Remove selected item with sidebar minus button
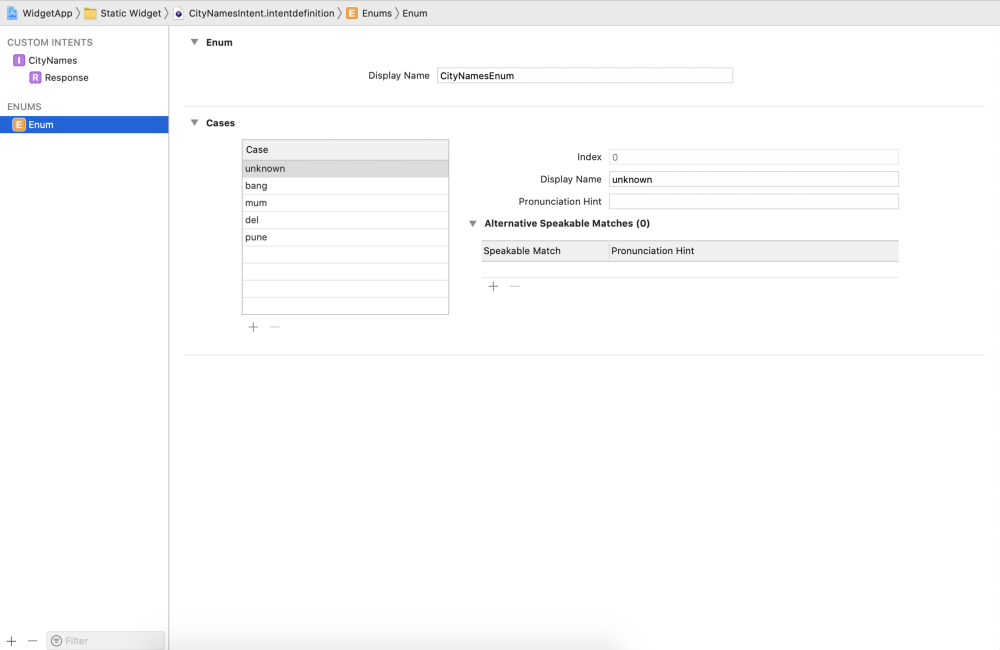Image resolution: width=1000 pixels, height=650 pixels. pyautogui.click(x=33, y=640)
